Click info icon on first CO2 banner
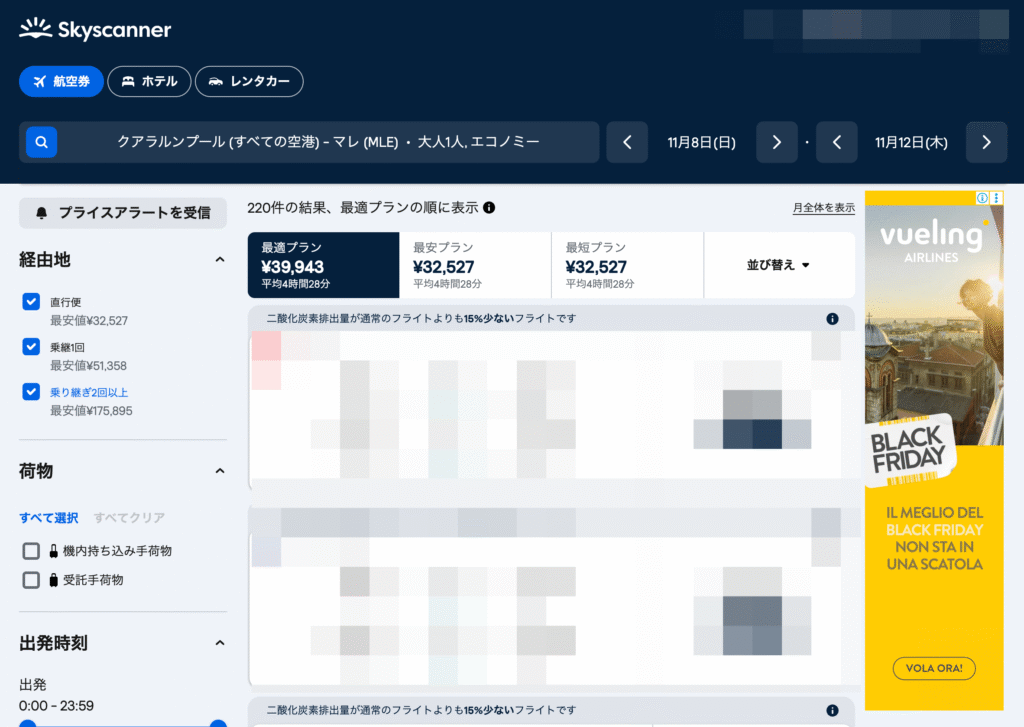Screen dimensions: 1024x727 pyautogui.click(x=832, y=319)
